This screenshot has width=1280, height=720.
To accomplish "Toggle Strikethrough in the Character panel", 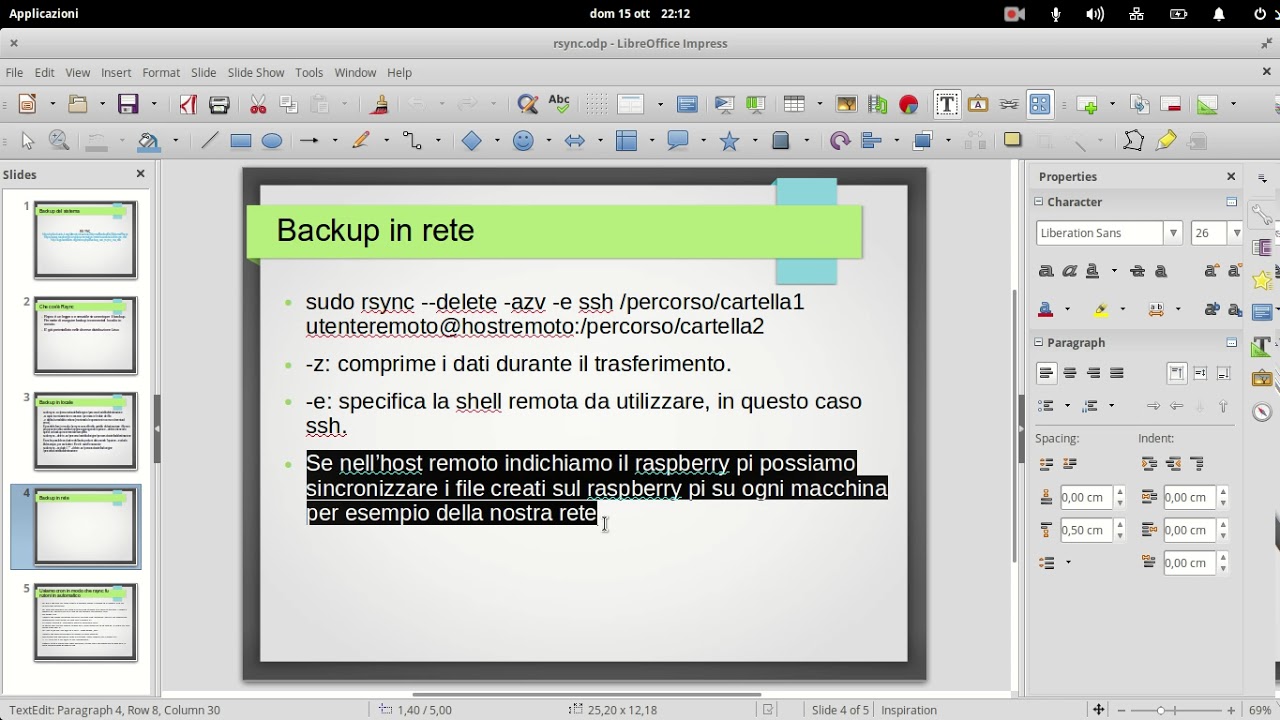I will (1137, 271).
